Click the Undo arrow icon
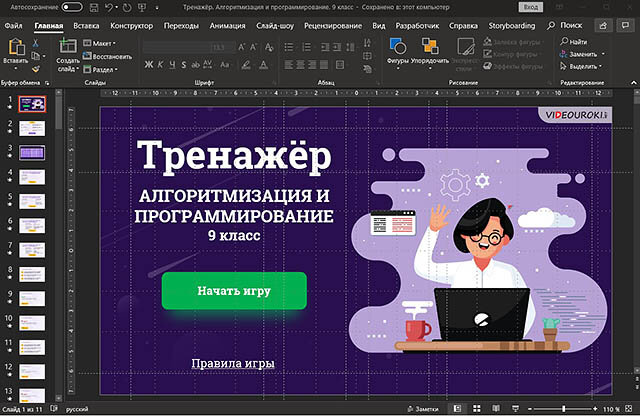 coord(108,7)
